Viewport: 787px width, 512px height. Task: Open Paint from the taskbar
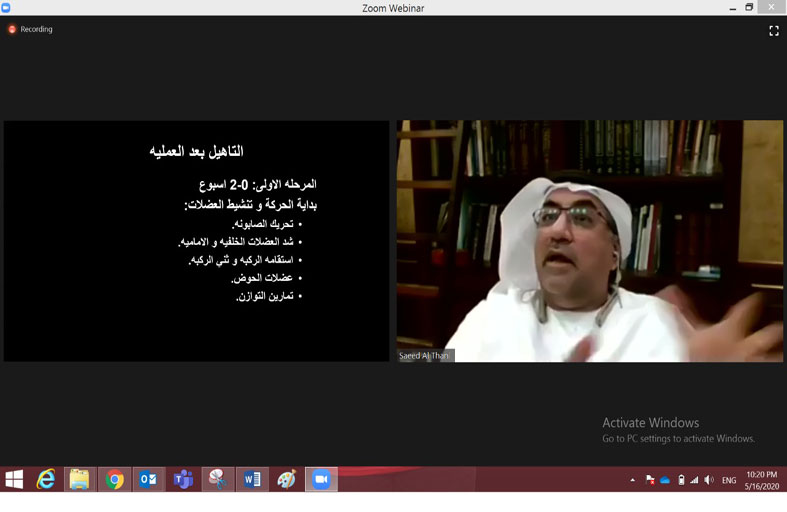286,480
